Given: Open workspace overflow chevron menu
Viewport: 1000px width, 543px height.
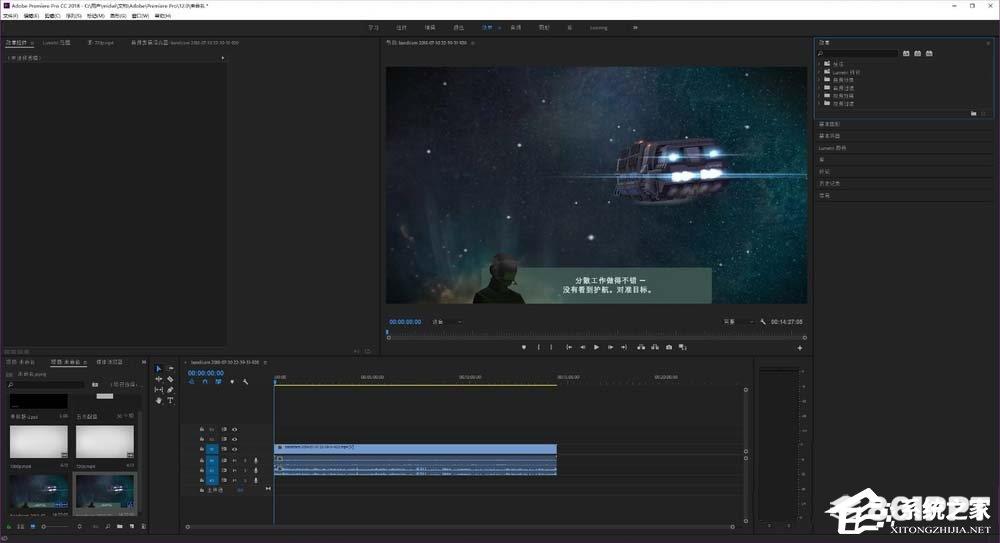Looking at the screenshot, I should [635, 27].
